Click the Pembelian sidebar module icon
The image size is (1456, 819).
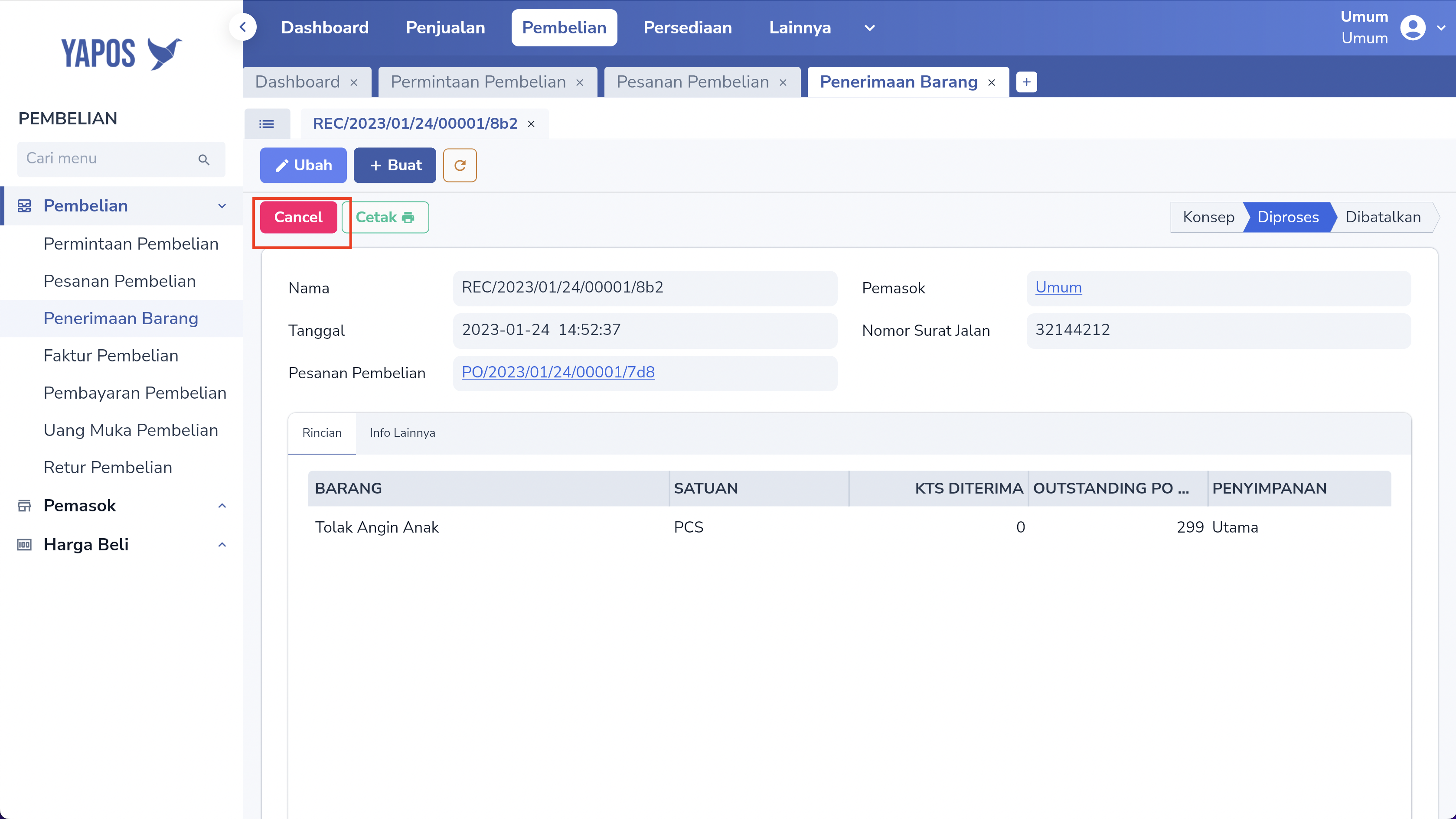[24, 205]
